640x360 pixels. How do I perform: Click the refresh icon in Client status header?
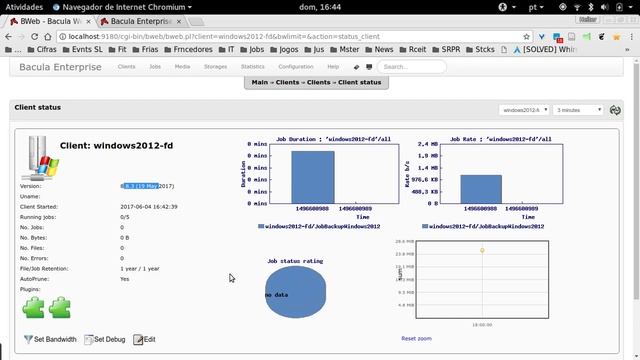(615, 110)
